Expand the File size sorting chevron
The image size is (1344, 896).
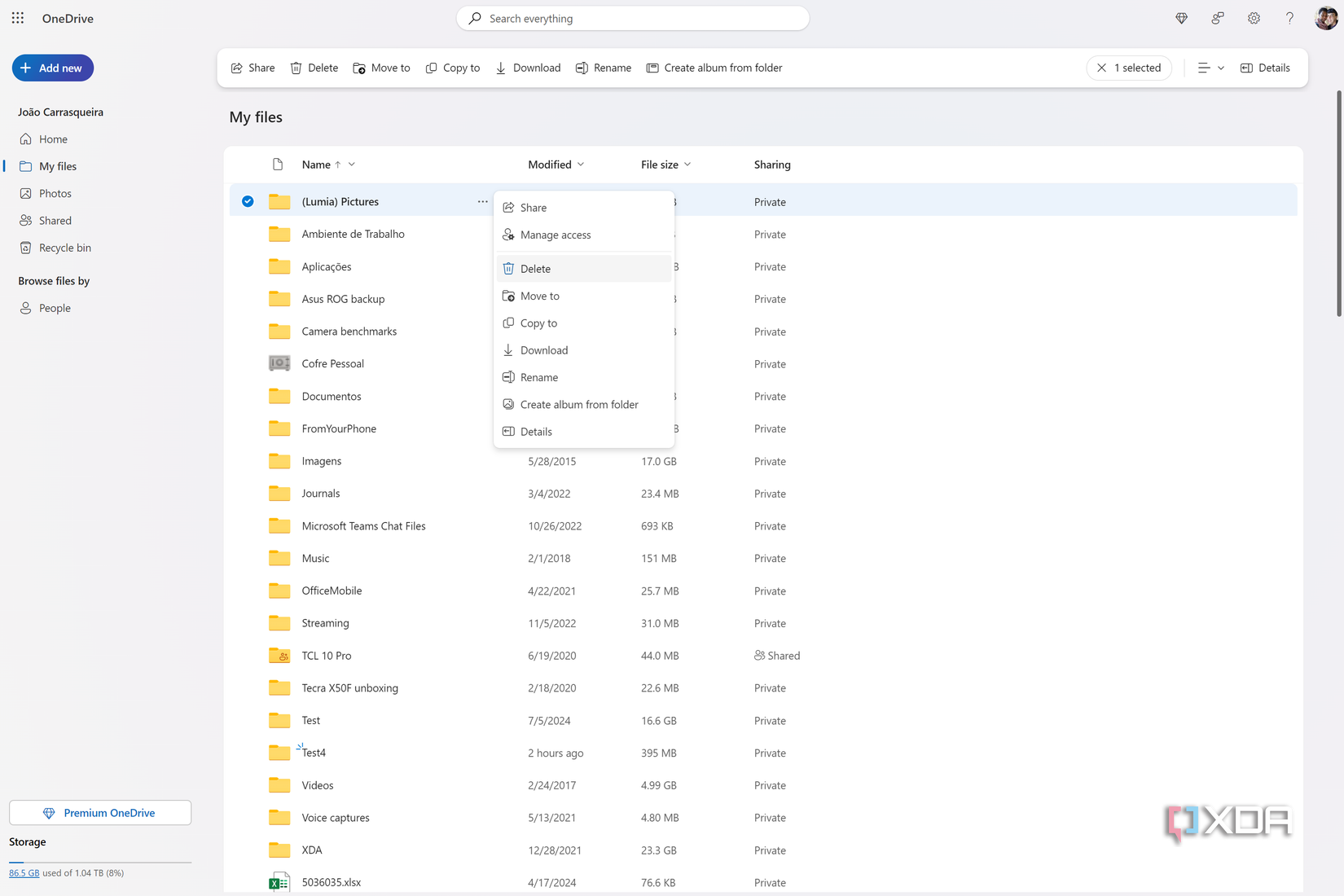[689, 164]
